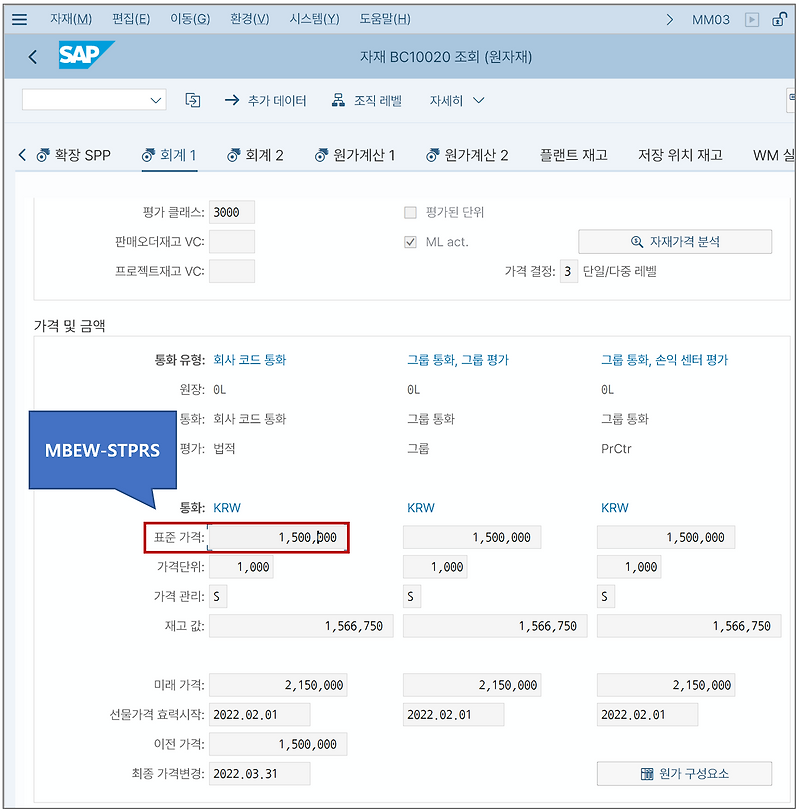Click the 그룹 통화, 손익 센터 평가 link
Image resolution: width=800 pixels, height=811 pixels.
[664, 359]
